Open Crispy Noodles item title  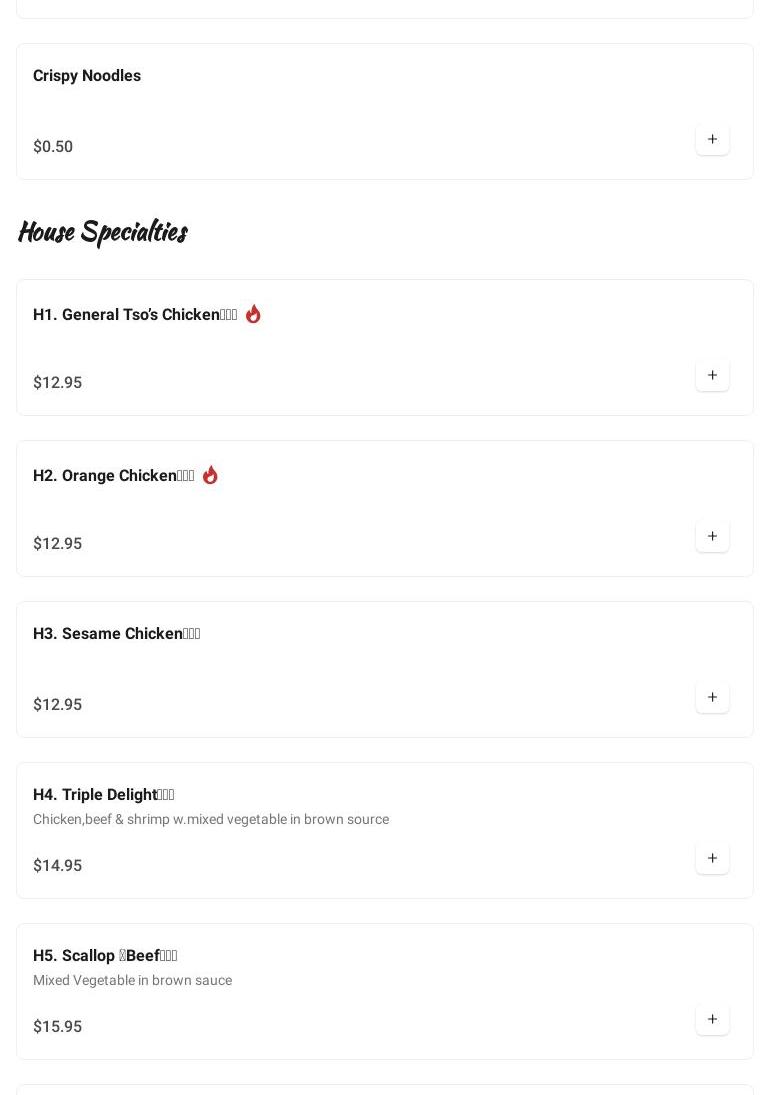87,76
